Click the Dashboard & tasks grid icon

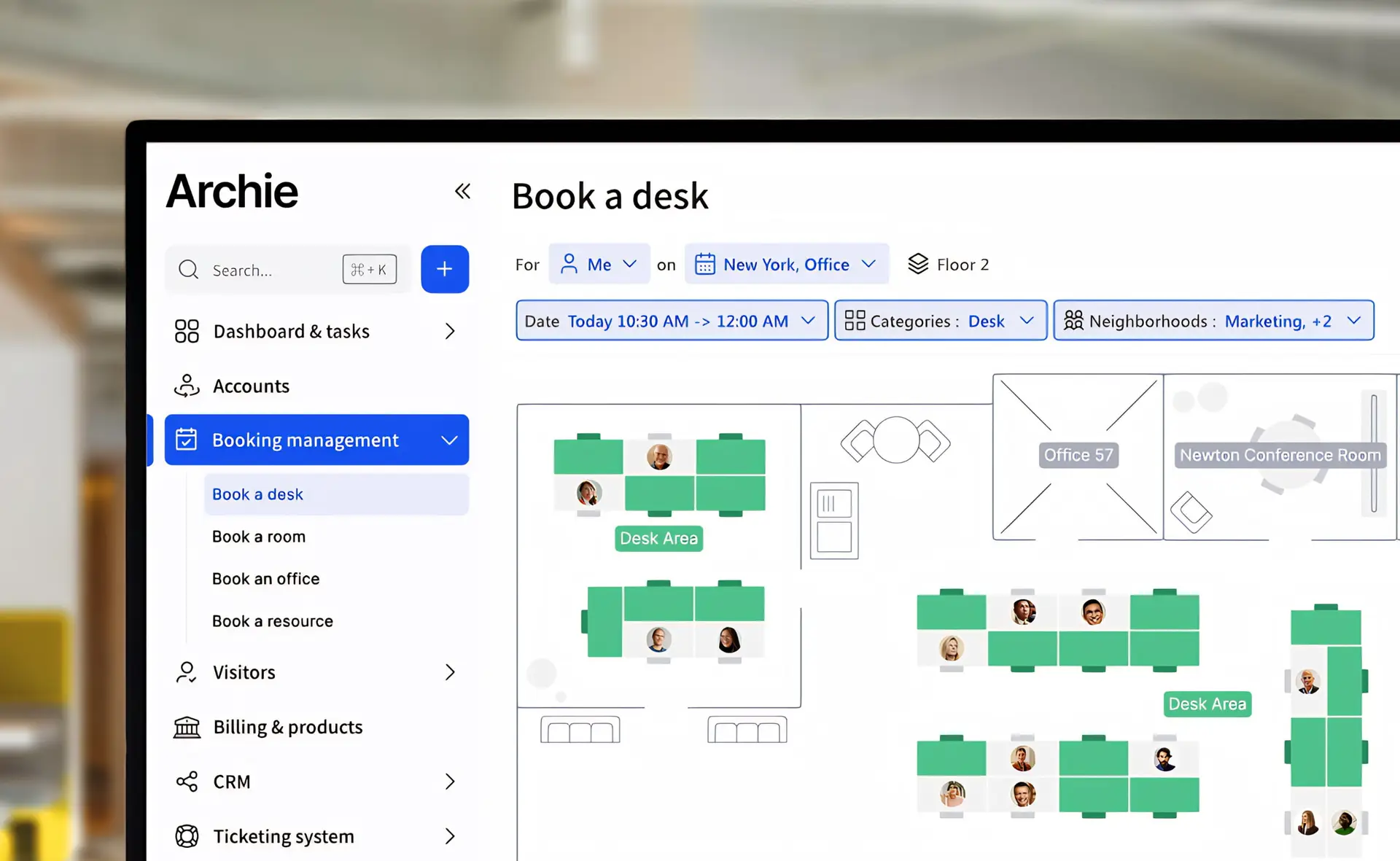187,331
